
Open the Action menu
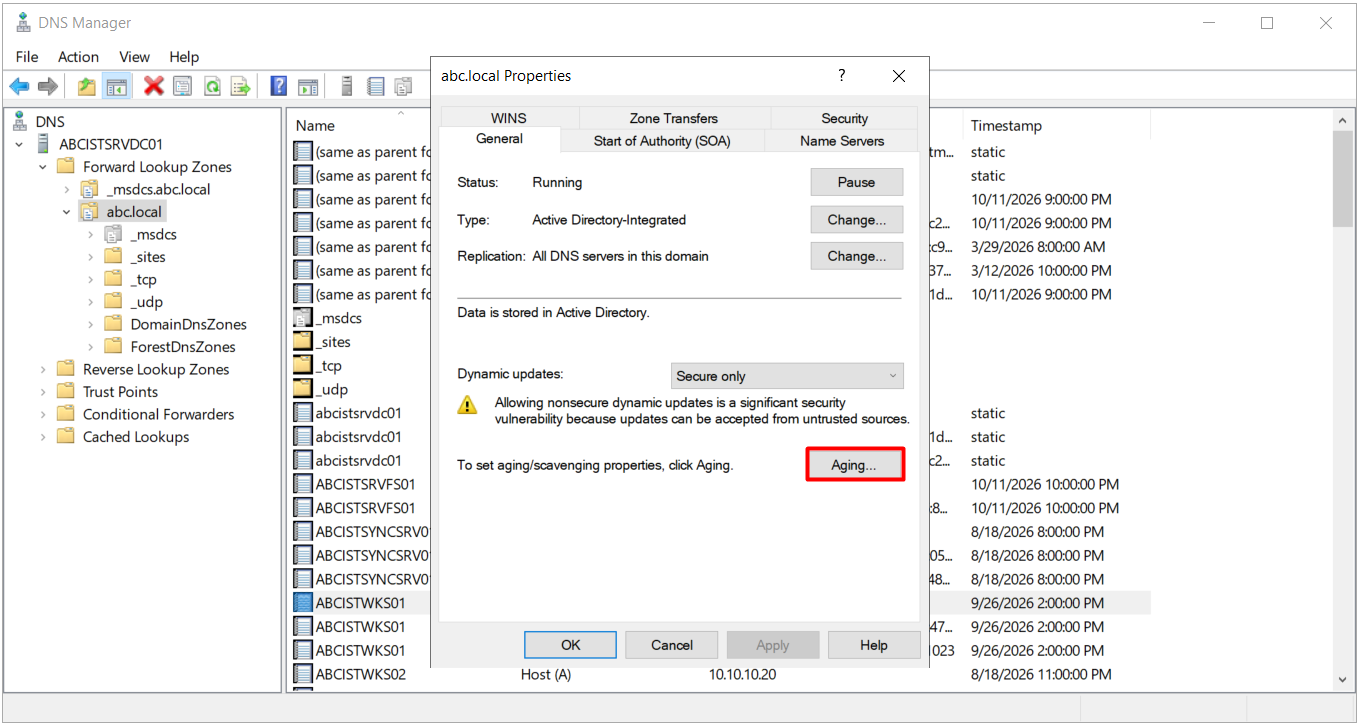click(x=78, y=57)
